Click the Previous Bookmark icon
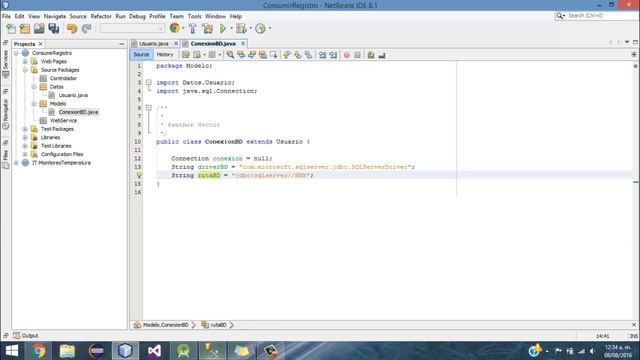Image resolution: width=640 pixels, height=360 pixels. point(287,55)
